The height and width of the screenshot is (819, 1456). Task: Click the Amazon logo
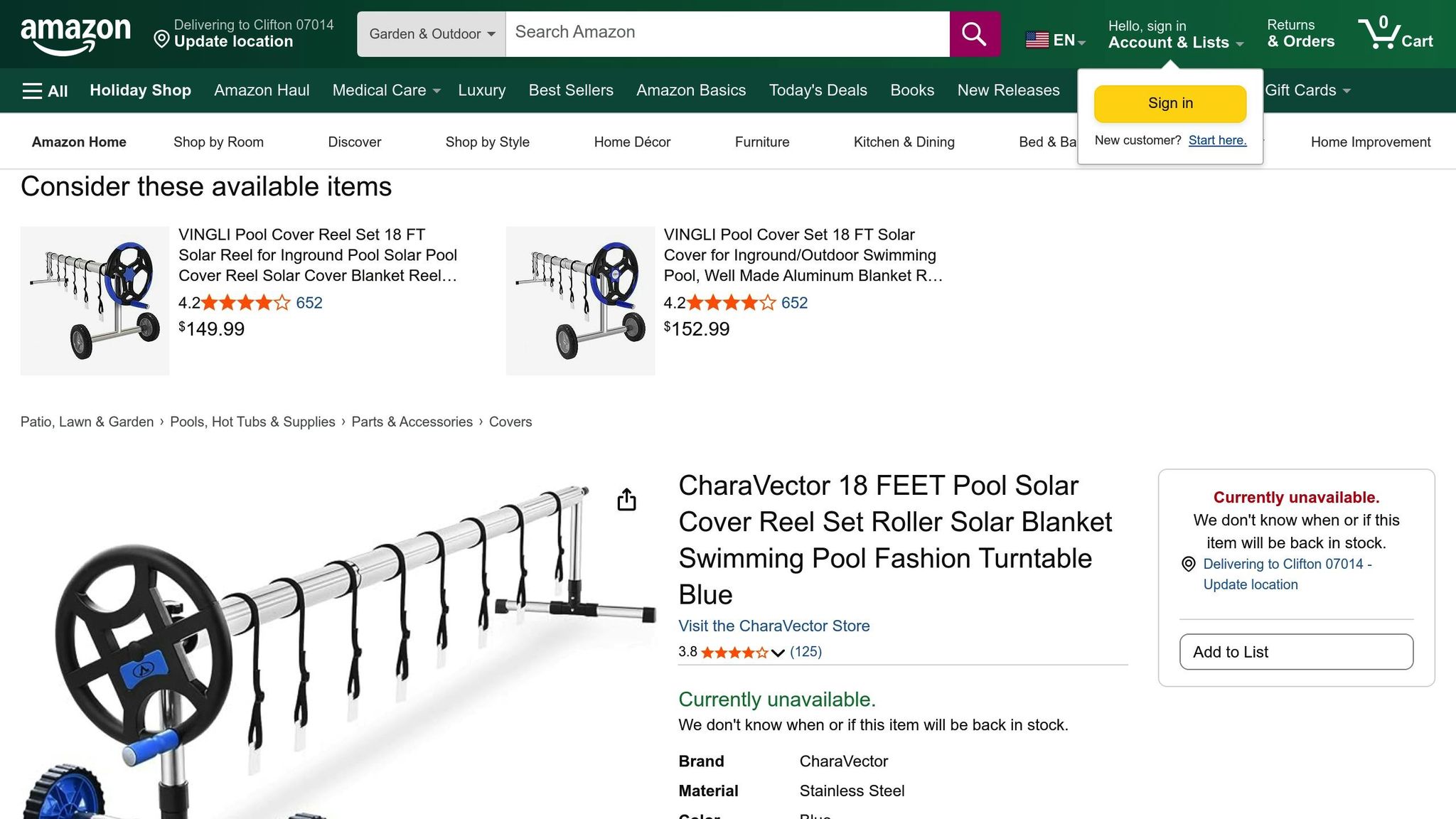tap(75, 34)
